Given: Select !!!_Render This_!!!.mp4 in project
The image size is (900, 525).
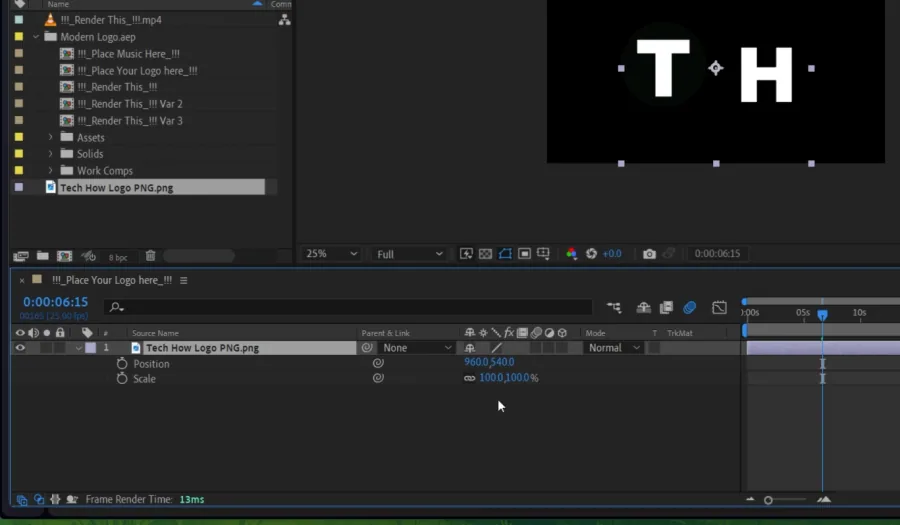Looking at the screenshot, I should (111, 20).
